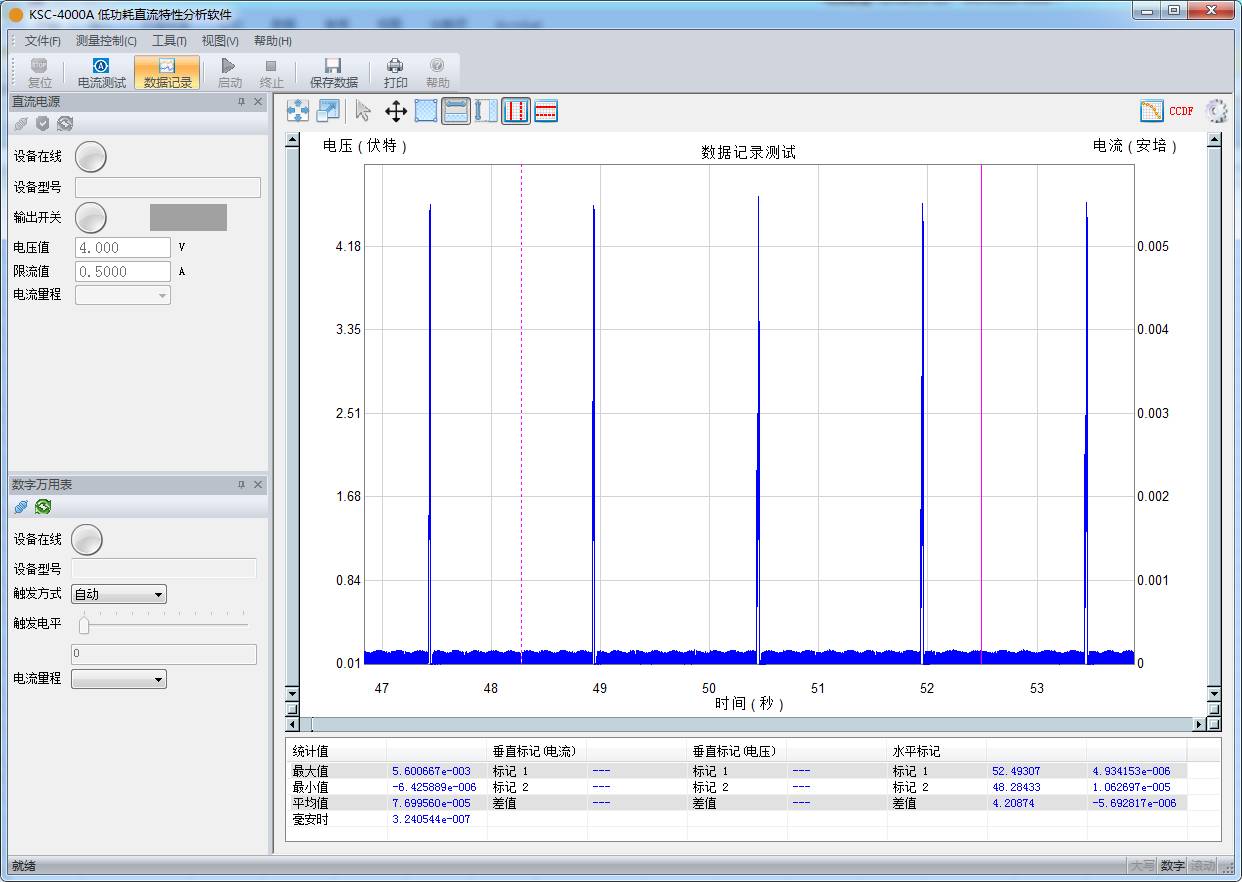Screen dimensions: 1242x882
Task: Click the 水平标记 marker 1 value 52.49307
Action: point(1016,771)
